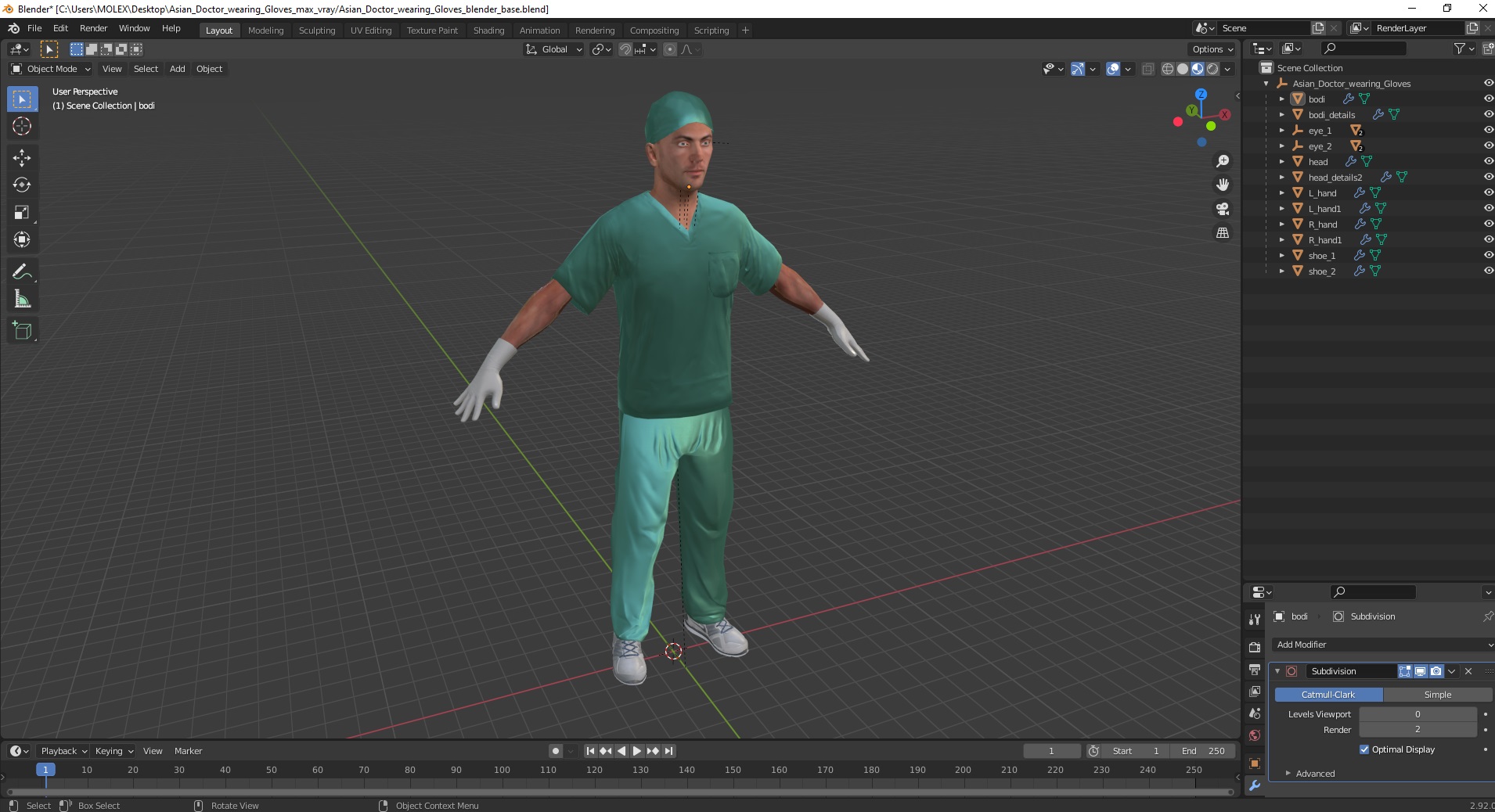Activate the Scale tool
The image size is (1495, 812).
22,213
